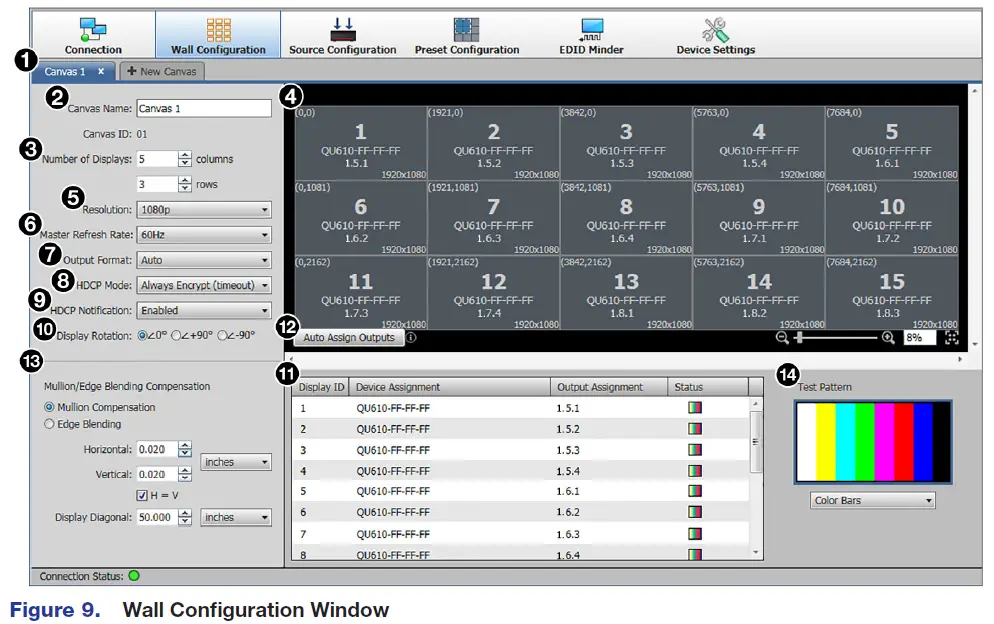Select the Edge Blending radio button

[x=48, y=423]
